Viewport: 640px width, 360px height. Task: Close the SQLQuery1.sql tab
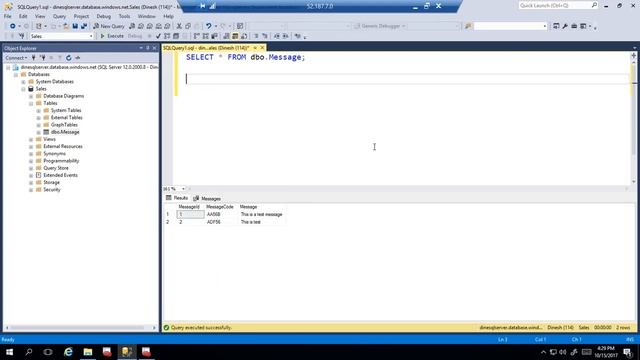[x=262, y=48]
